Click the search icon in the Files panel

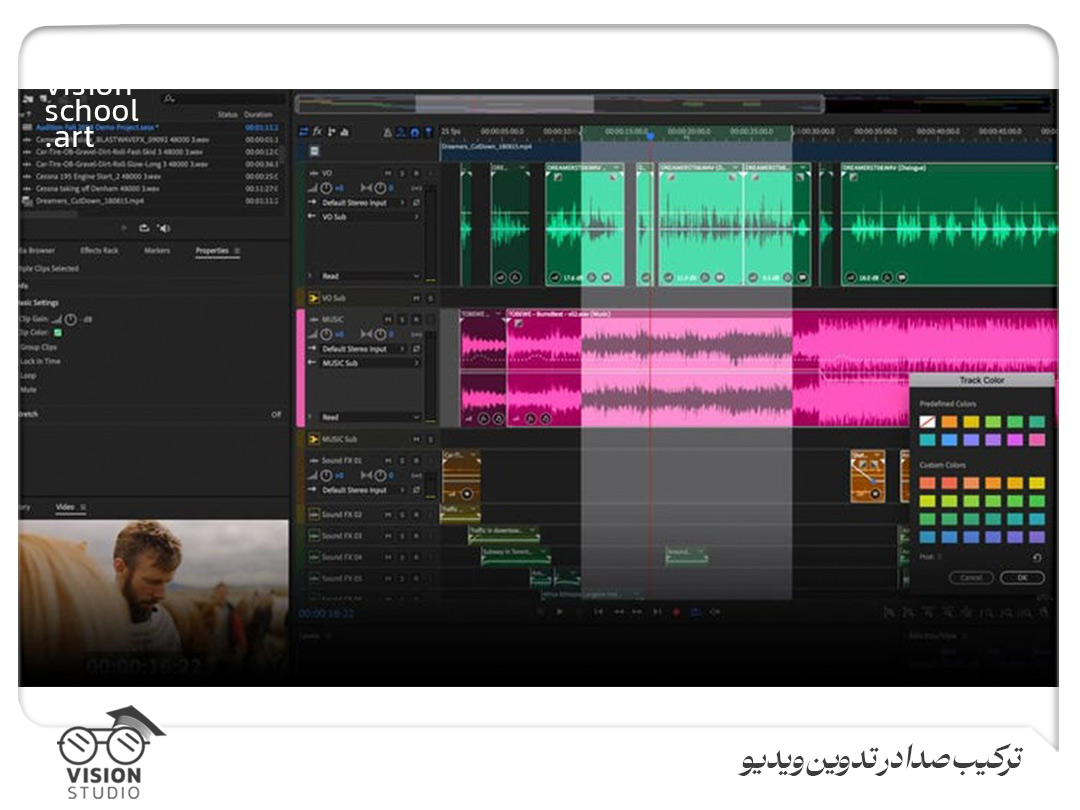tap(169, 99)
